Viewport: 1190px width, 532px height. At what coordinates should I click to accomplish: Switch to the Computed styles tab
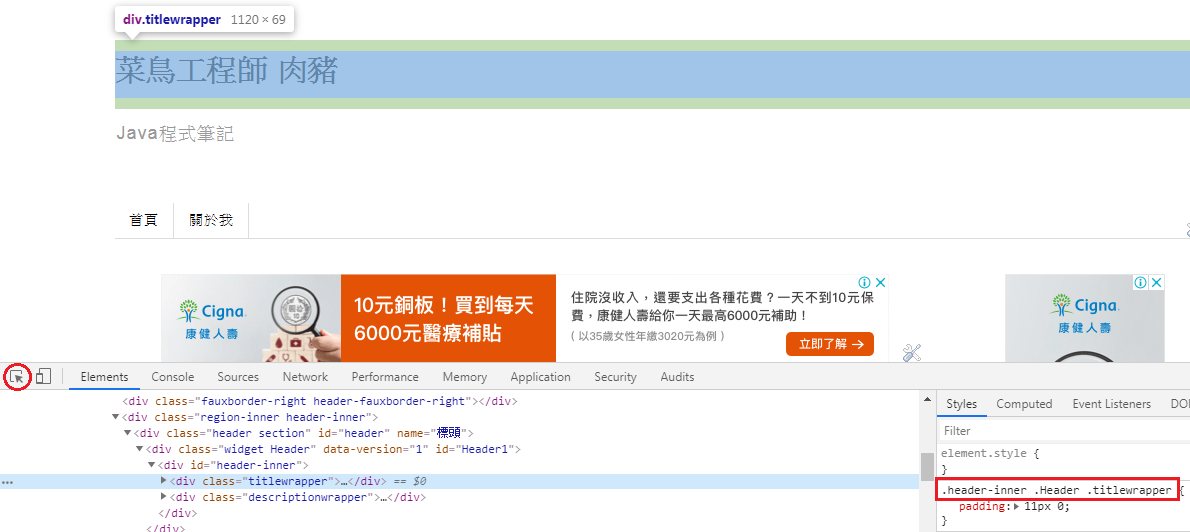1024,404
